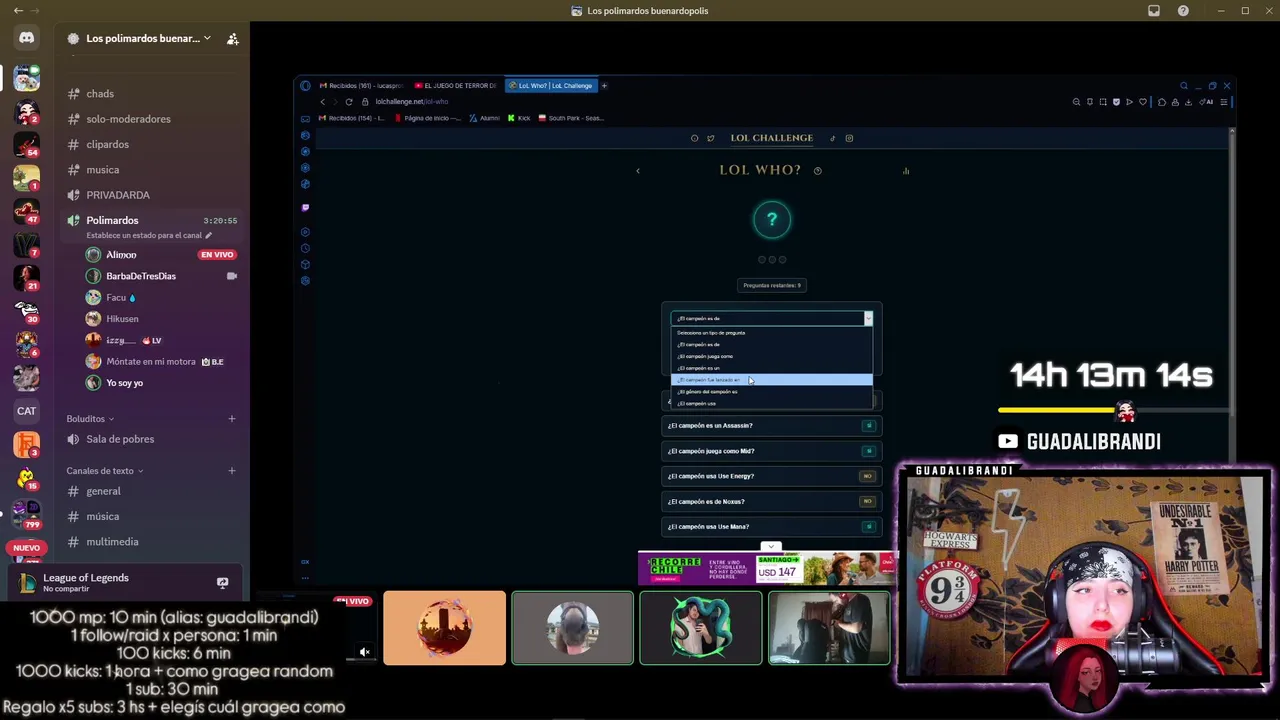Viewport: 1280px width, 720px height.
Task: Click the Twitch icon in browser sidebar
Action: (305, 208)
